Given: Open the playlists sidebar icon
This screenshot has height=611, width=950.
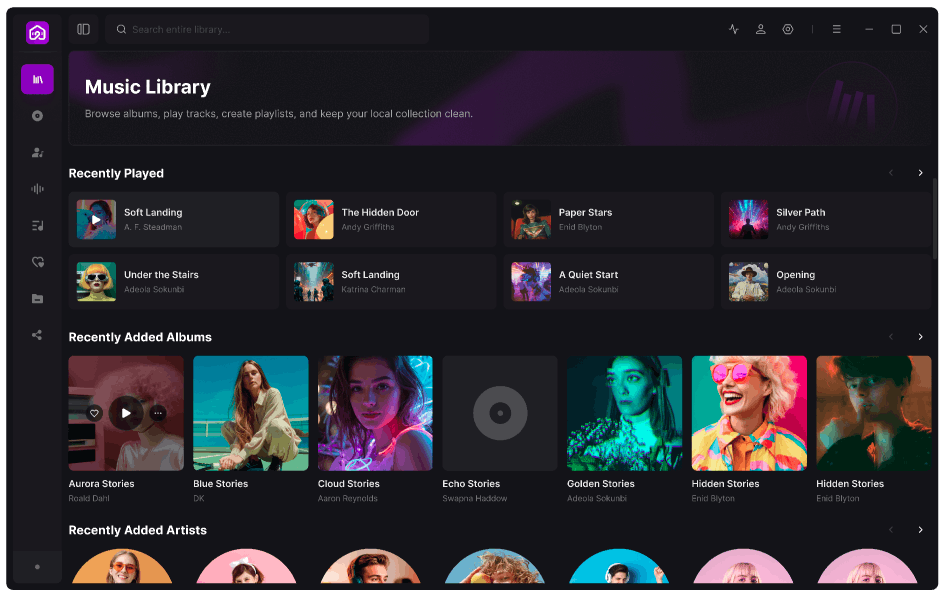Looking at the screenshot, I should click(38, 225).
